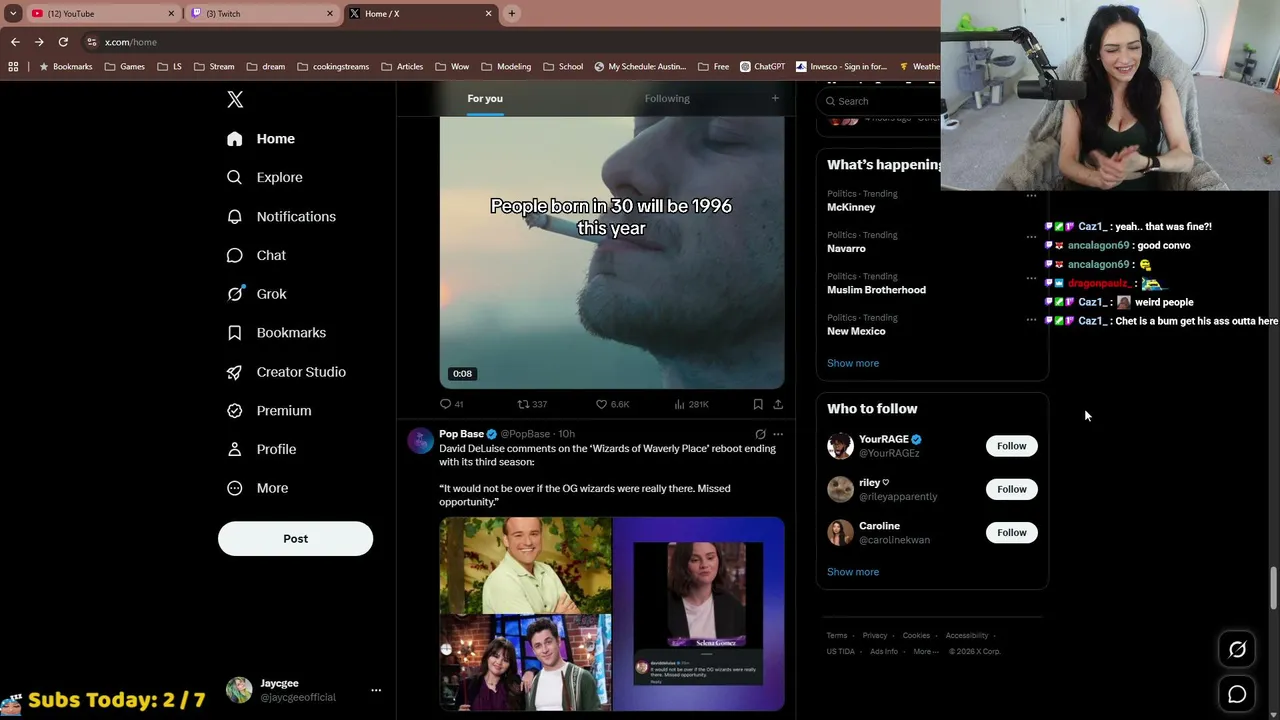Reload the current page
The image size is (1280, 720).
coord(63,42)
